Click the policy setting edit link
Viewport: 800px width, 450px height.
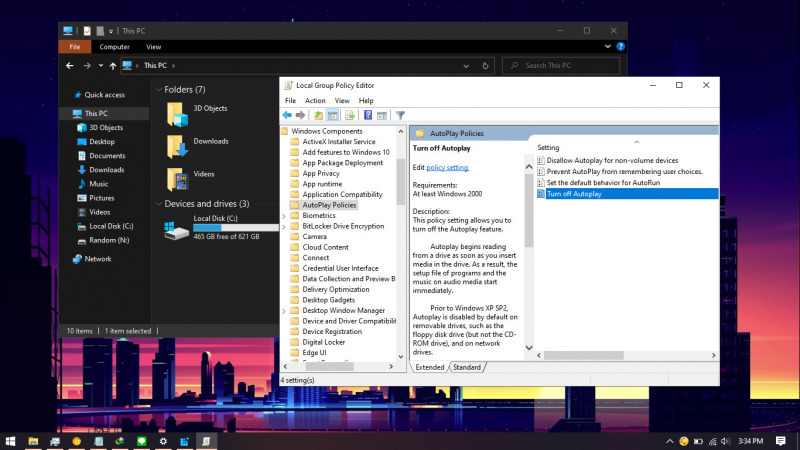pyautogui.click(x=447, y=167)
